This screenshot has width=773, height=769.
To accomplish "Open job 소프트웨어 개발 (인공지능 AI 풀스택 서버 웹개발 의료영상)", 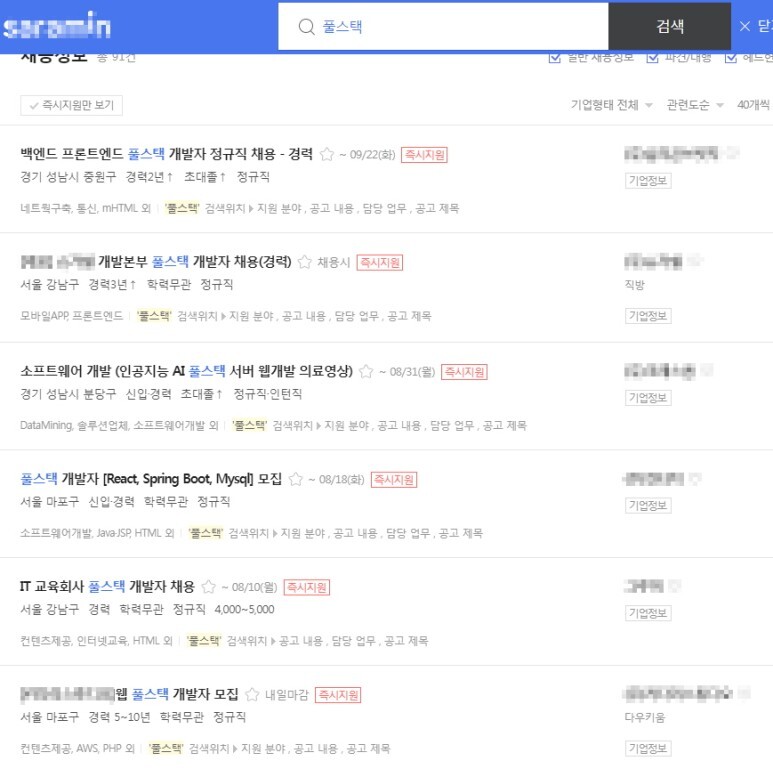I will pos(187,371).
